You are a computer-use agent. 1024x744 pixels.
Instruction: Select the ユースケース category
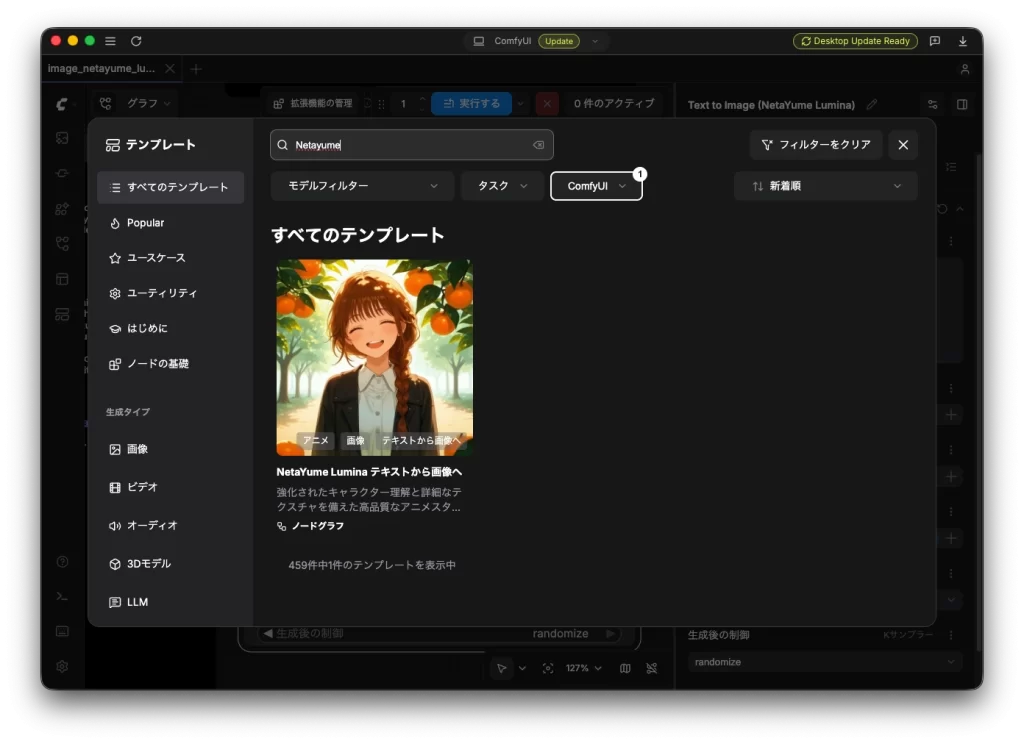coord(170,258)
